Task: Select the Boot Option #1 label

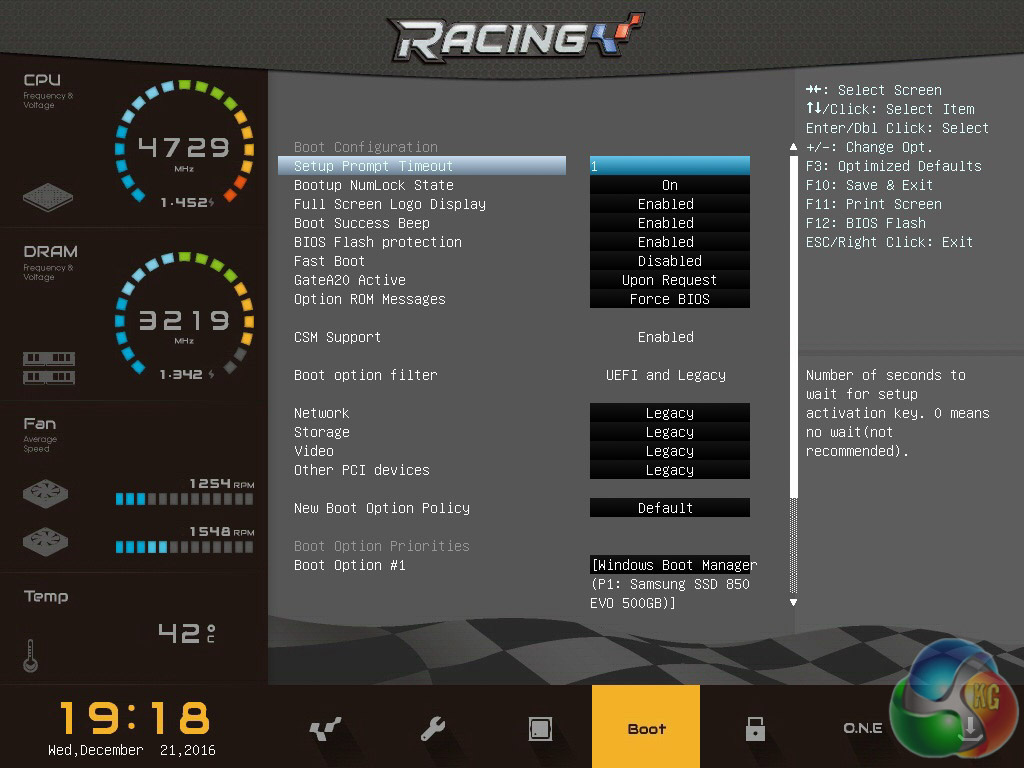Action: click(x=349, y=565)
